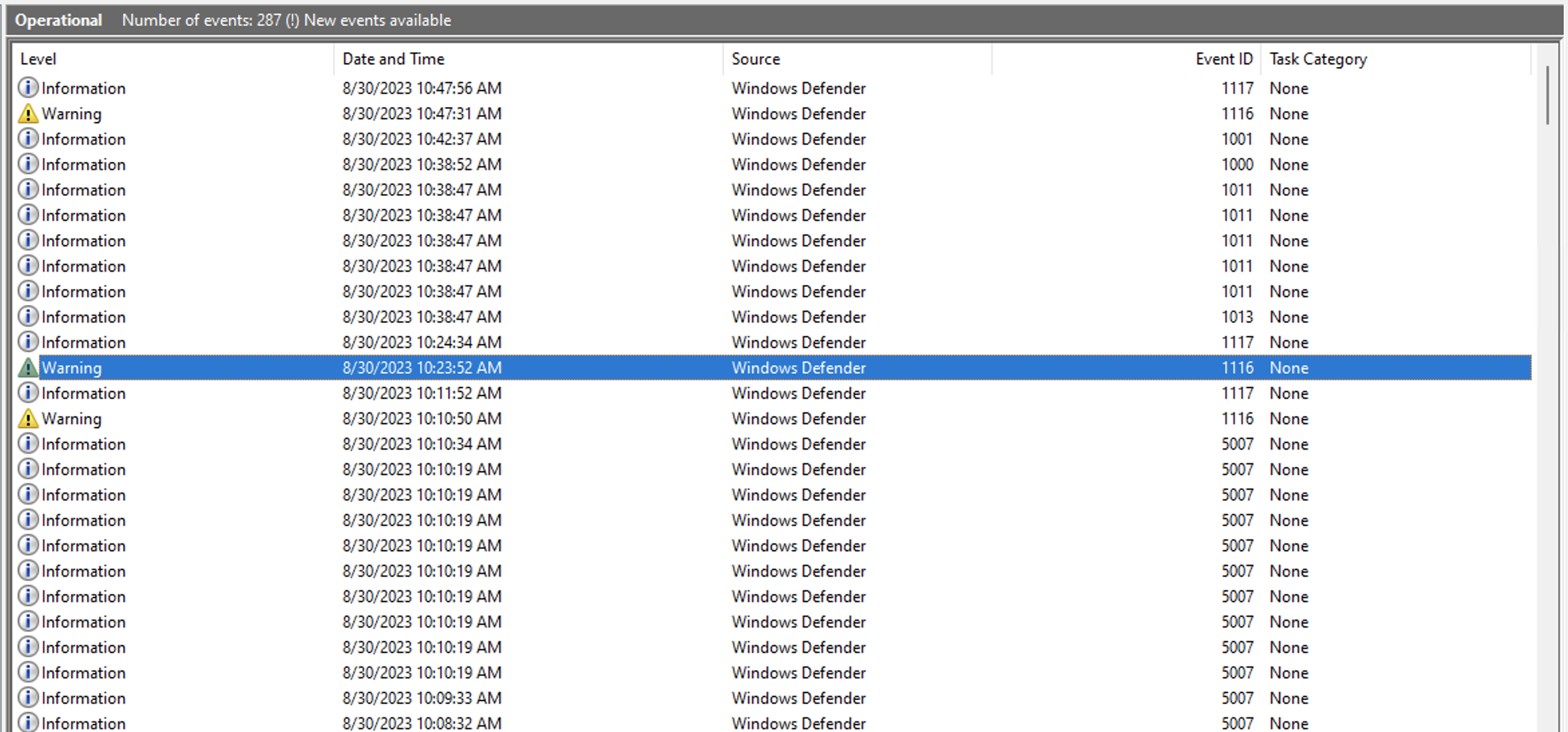Click the Source column header

click(755, 59)
